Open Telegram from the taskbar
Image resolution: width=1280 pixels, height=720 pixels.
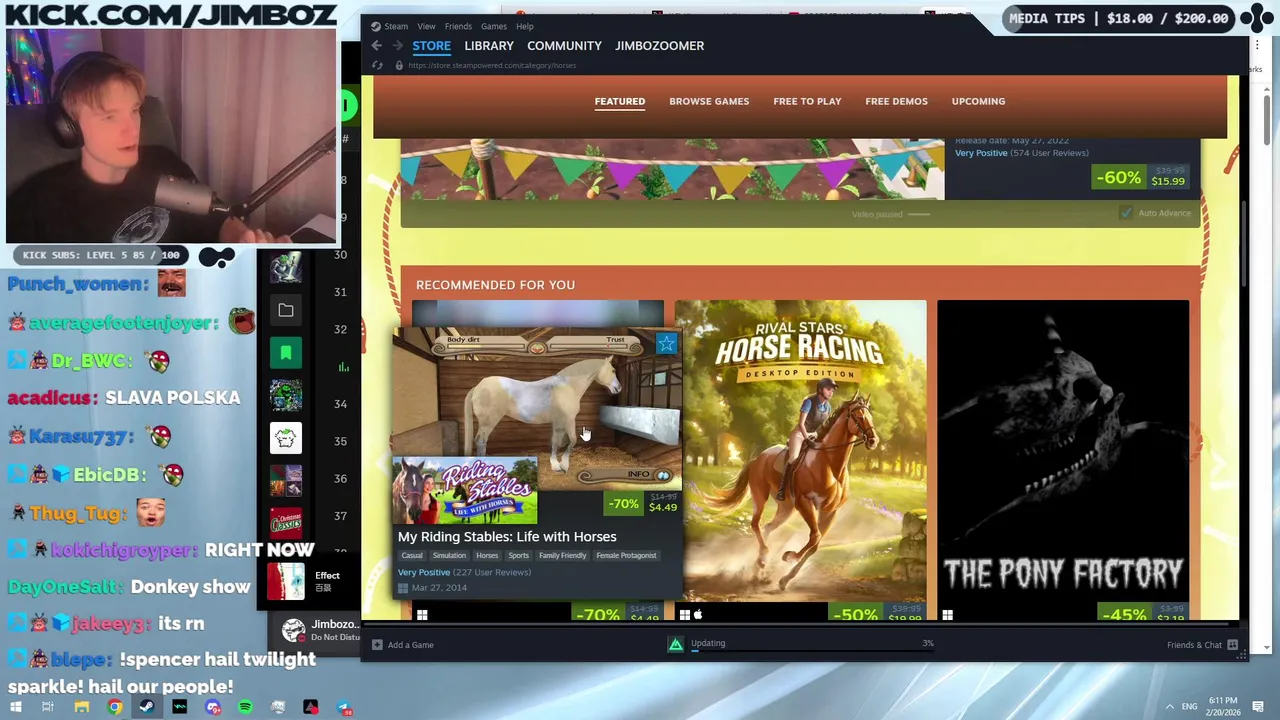pyautogui.click(x=344, y=708)
